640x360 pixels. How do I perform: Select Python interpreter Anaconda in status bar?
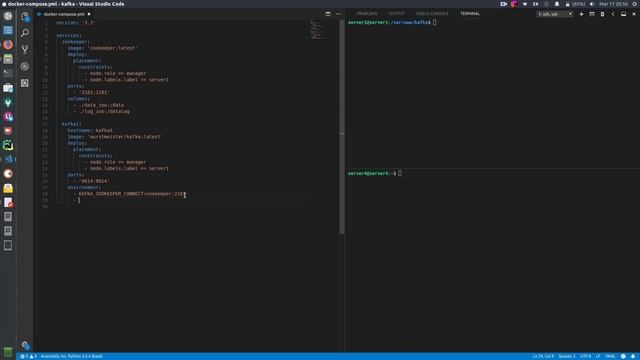[x=71, y=356]
